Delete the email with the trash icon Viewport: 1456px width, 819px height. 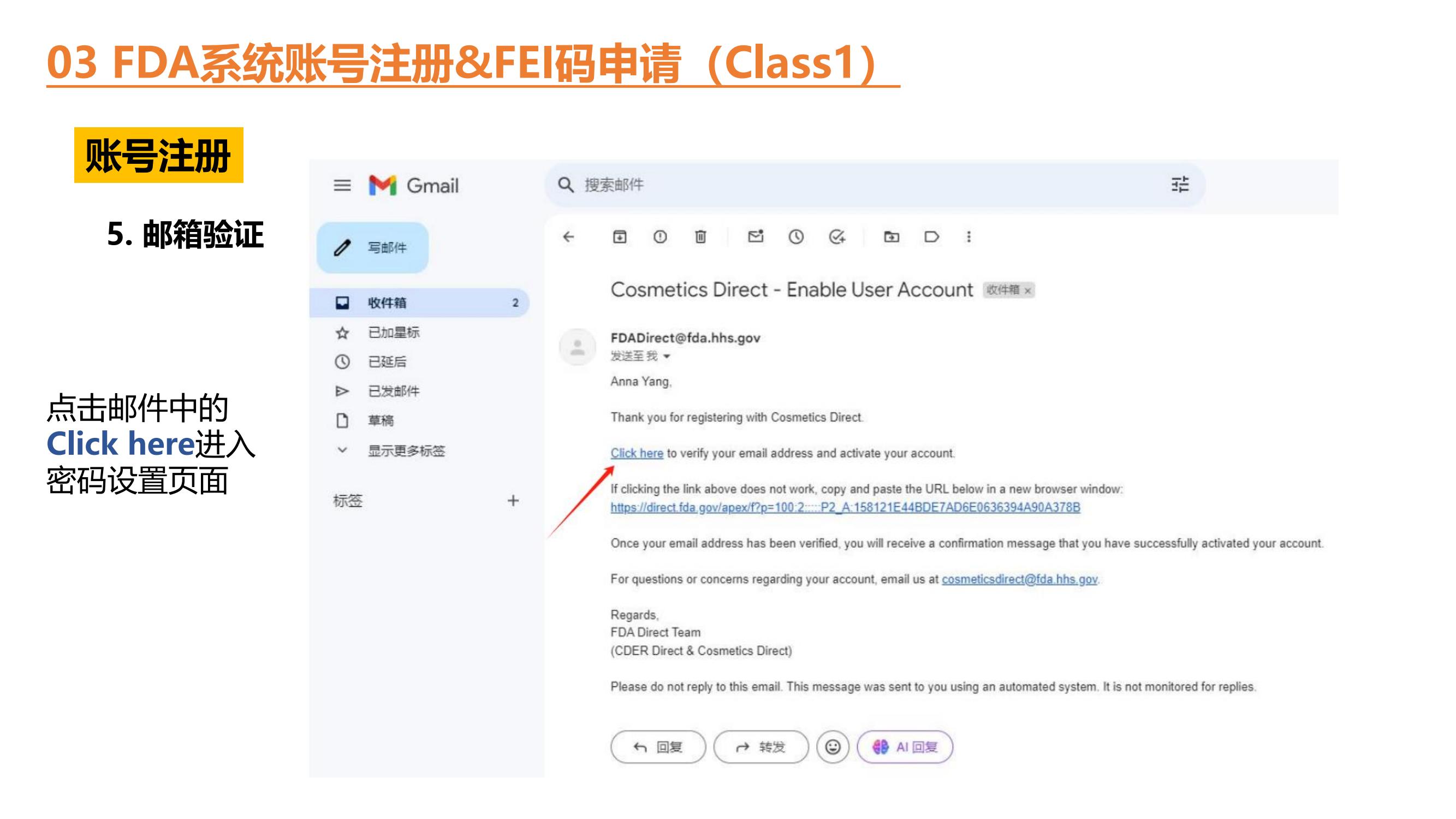tap(700, 237)
